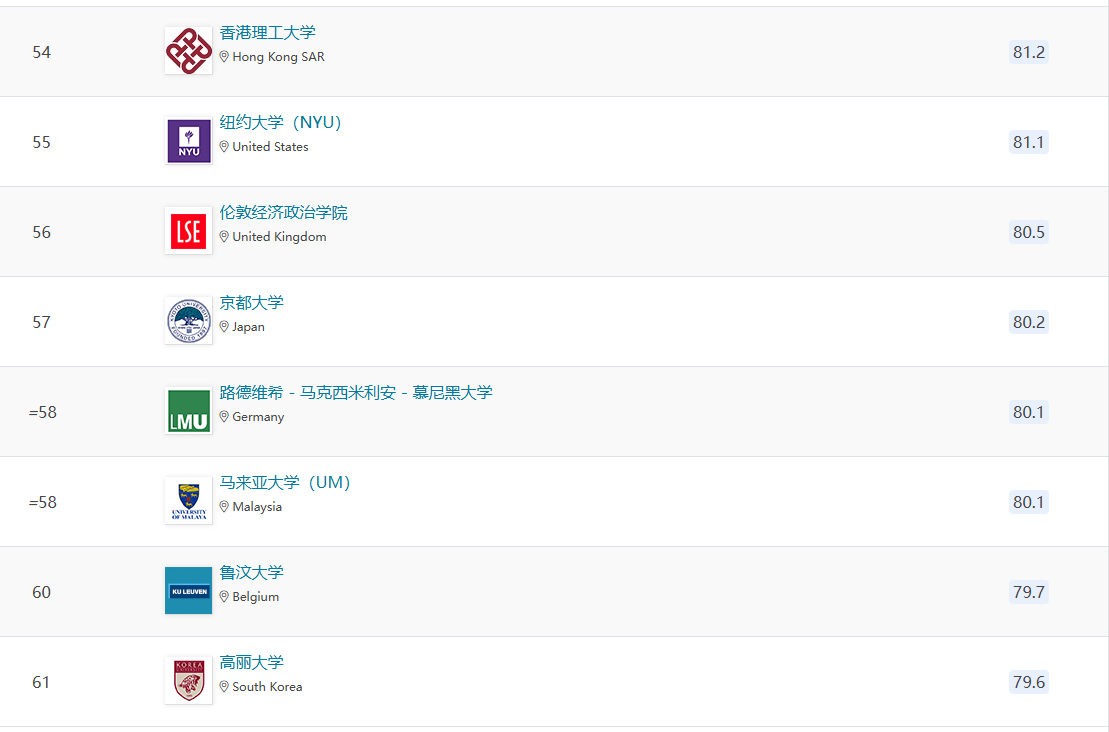The height and width of the screenshot is (732, 1109).
Task: Open the 伦敦经济政治学院 link
Action: coord(284,212)
